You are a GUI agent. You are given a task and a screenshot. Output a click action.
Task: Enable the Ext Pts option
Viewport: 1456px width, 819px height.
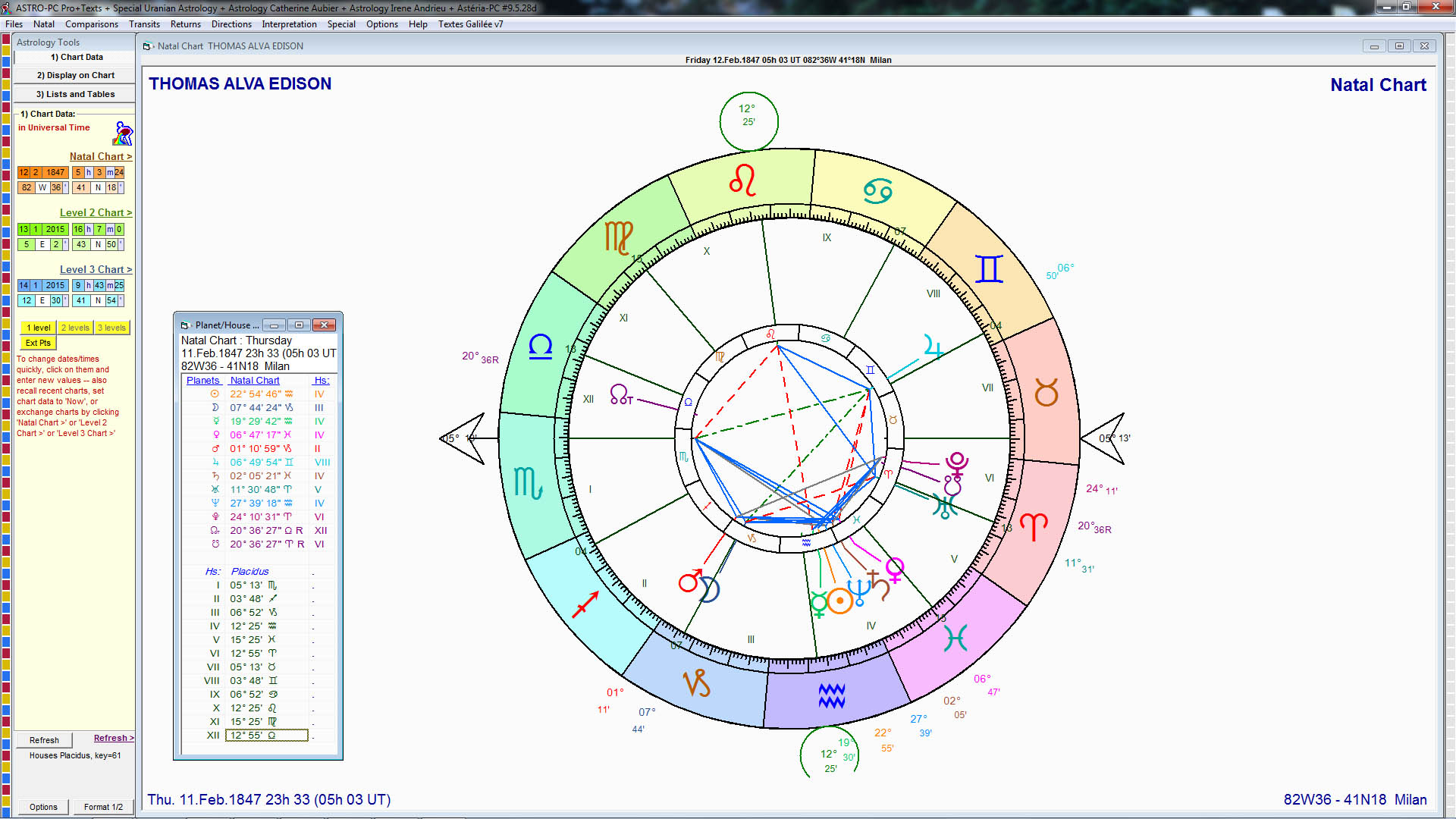tap(38, 343)
